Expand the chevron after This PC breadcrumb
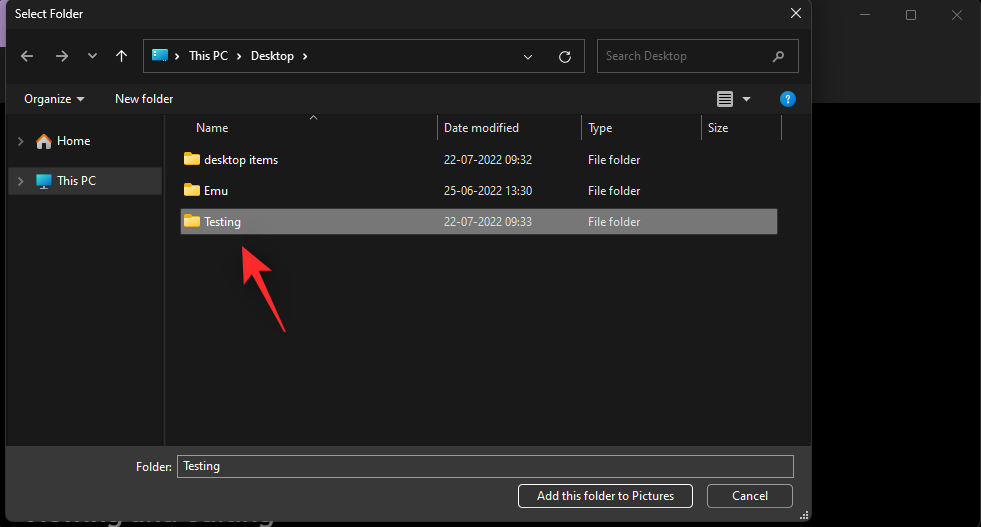The height and width of the screenshot is (527, 981). (x=239, y=56)
